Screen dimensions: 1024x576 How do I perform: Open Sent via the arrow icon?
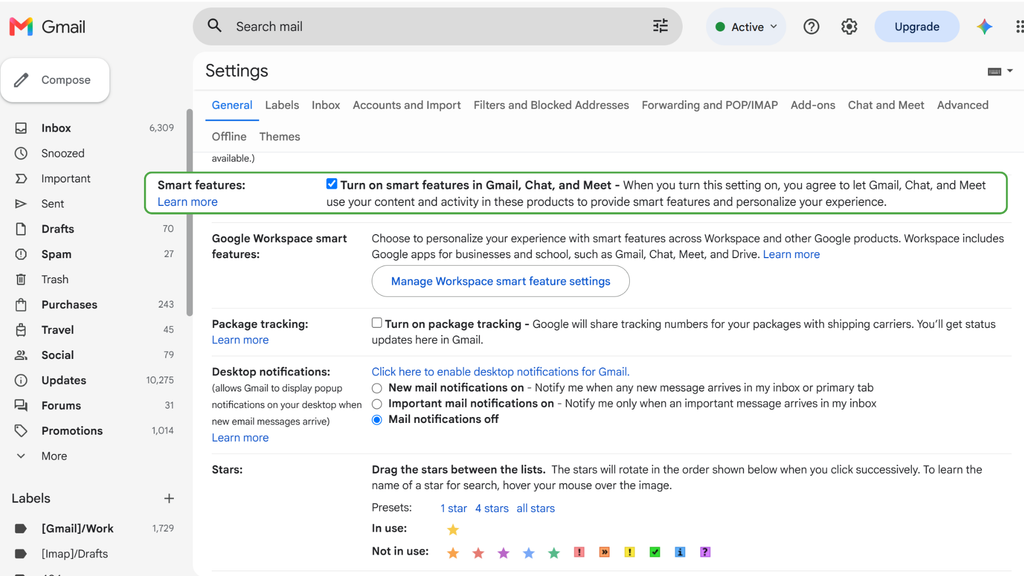click(21, 204)
